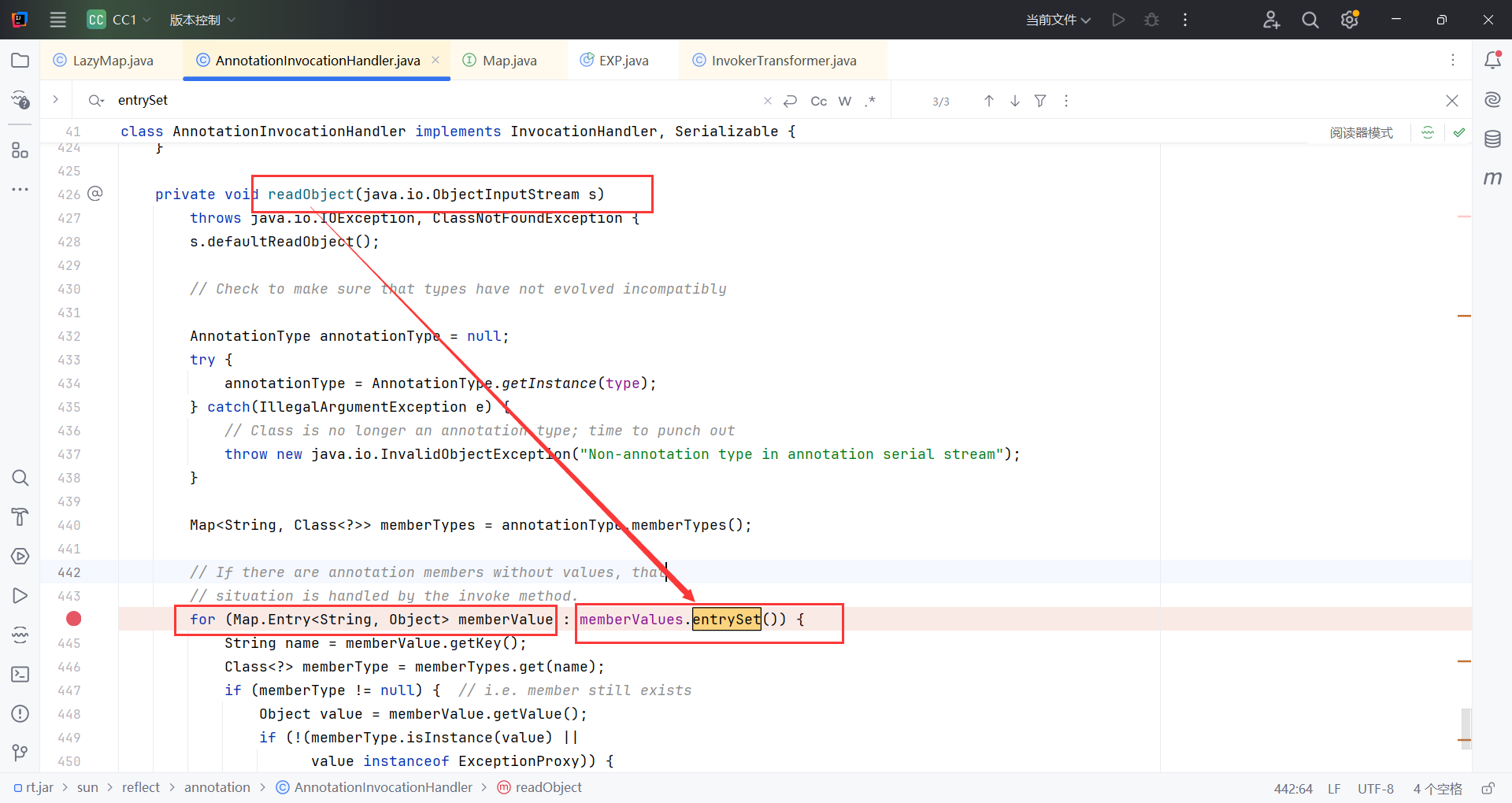This screenshot has width=1512, height=803.
Task: Open the Git version control tool window
Action: (x=20, y=753)
